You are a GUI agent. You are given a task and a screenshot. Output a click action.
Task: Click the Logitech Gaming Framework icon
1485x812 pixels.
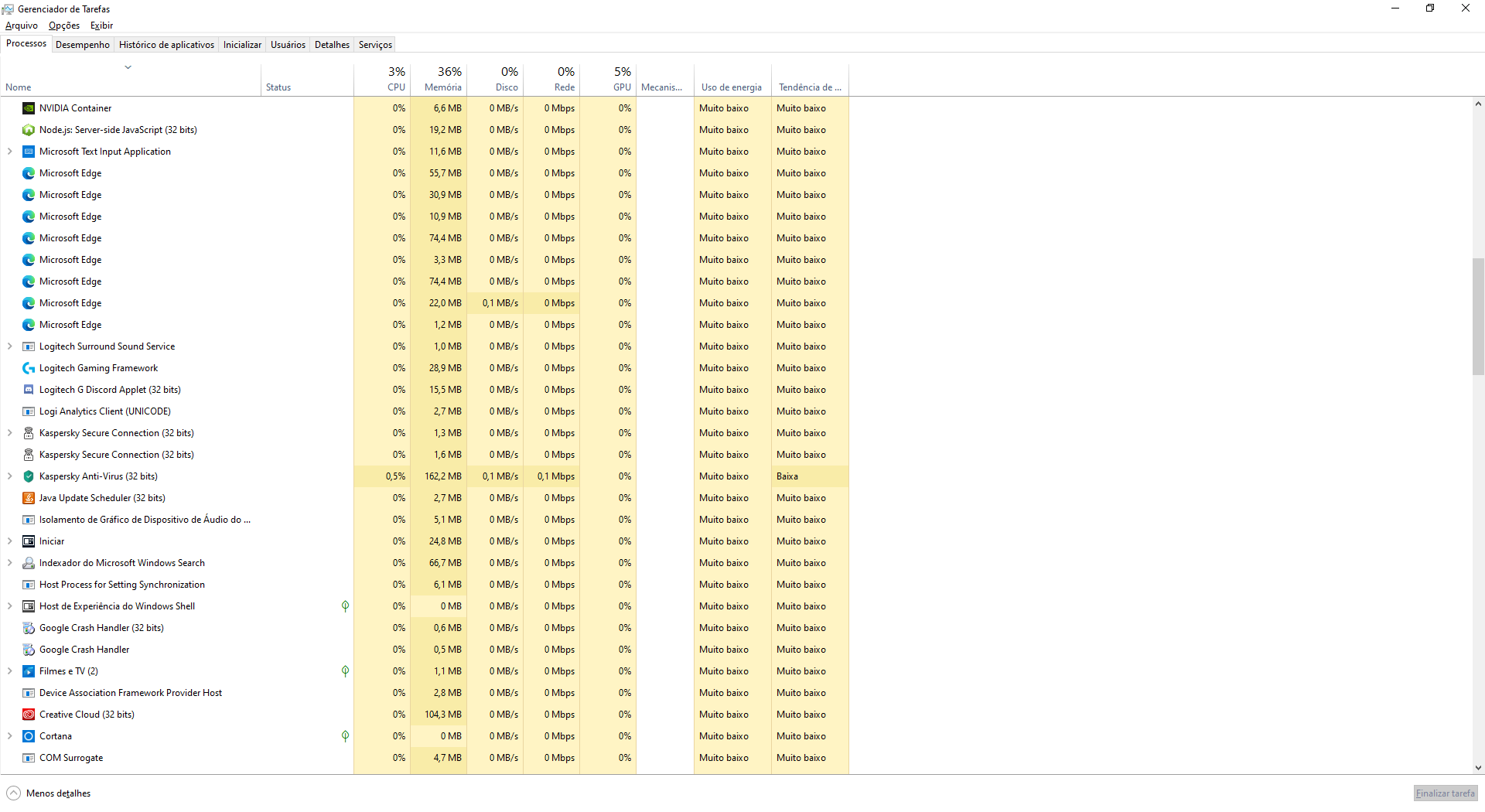[x=29, y=368]
